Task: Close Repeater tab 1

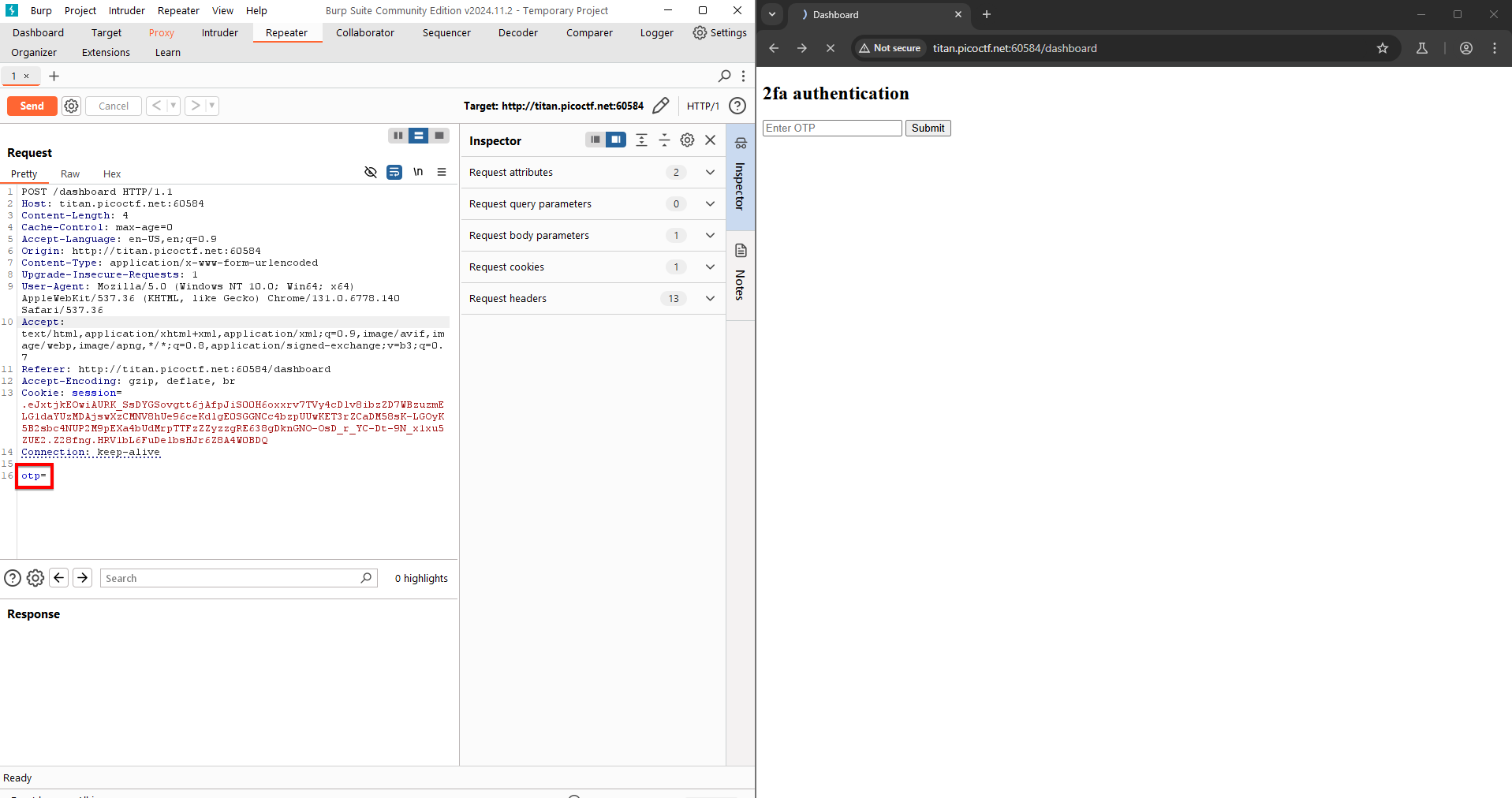Action: (26, 76)
